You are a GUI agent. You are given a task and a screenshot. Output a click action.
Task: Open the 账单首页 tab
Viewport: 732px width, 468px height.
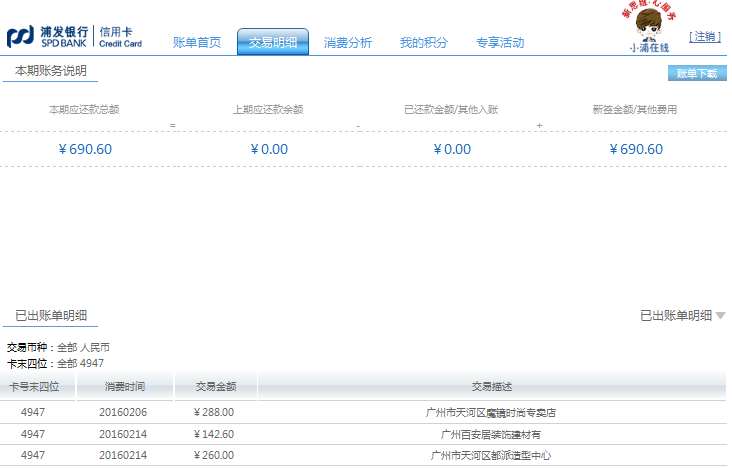(x=196, y=42)
